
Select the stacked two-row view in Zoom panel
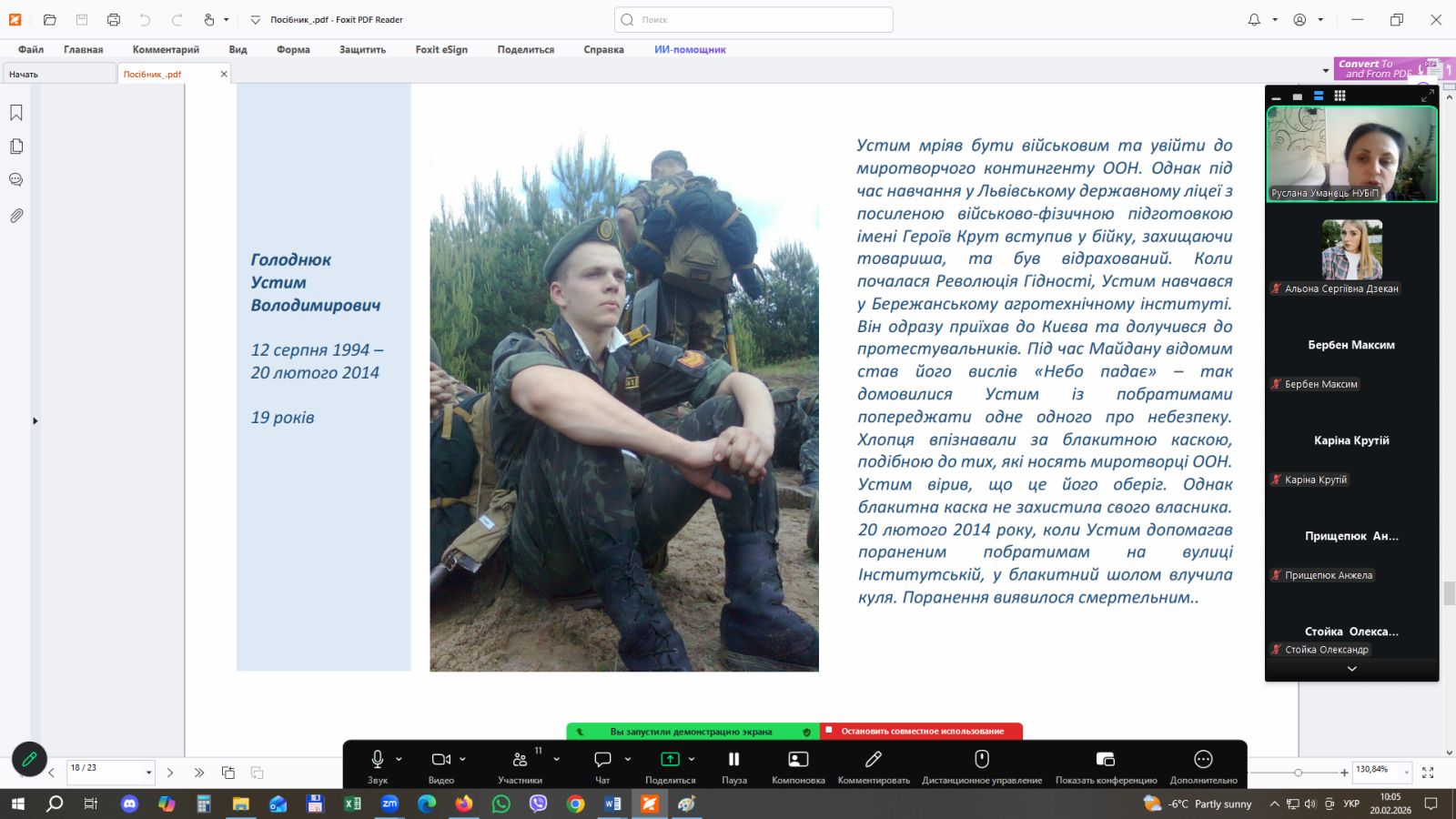coord(1318,96)
